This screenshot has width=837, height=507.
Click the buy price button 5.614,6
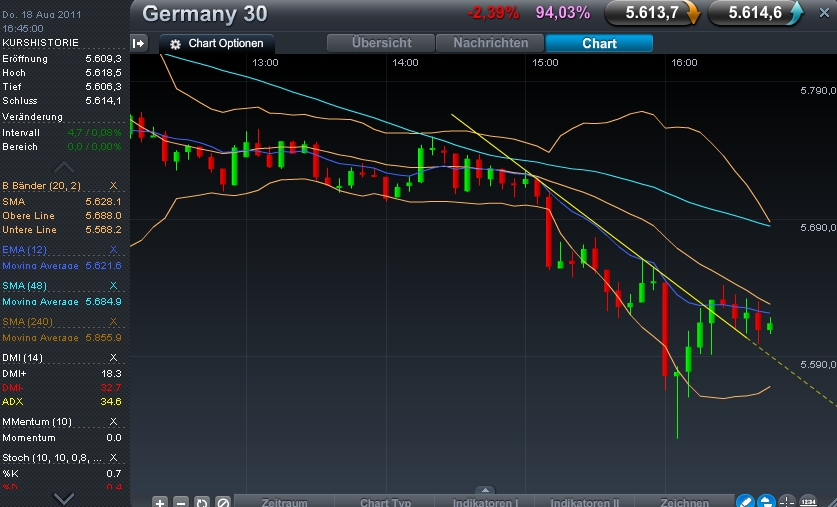click(x=755, y=13)
